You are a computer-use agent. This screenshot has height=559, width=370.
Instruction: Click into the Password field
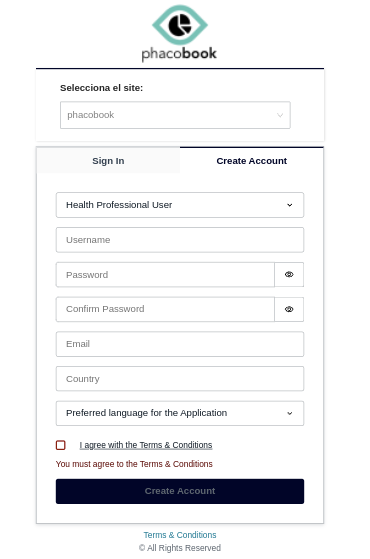(x=165, y=275)
